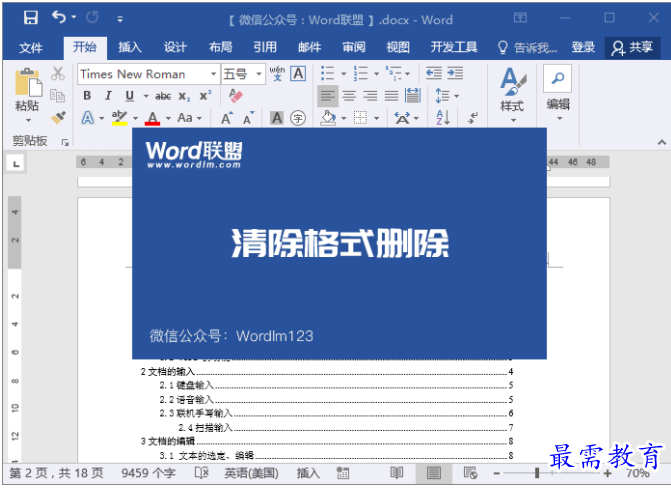The width and height of the screenshot is (671, 488).
Task: Click the 共享 share button
Action: (x=632, y=48)
